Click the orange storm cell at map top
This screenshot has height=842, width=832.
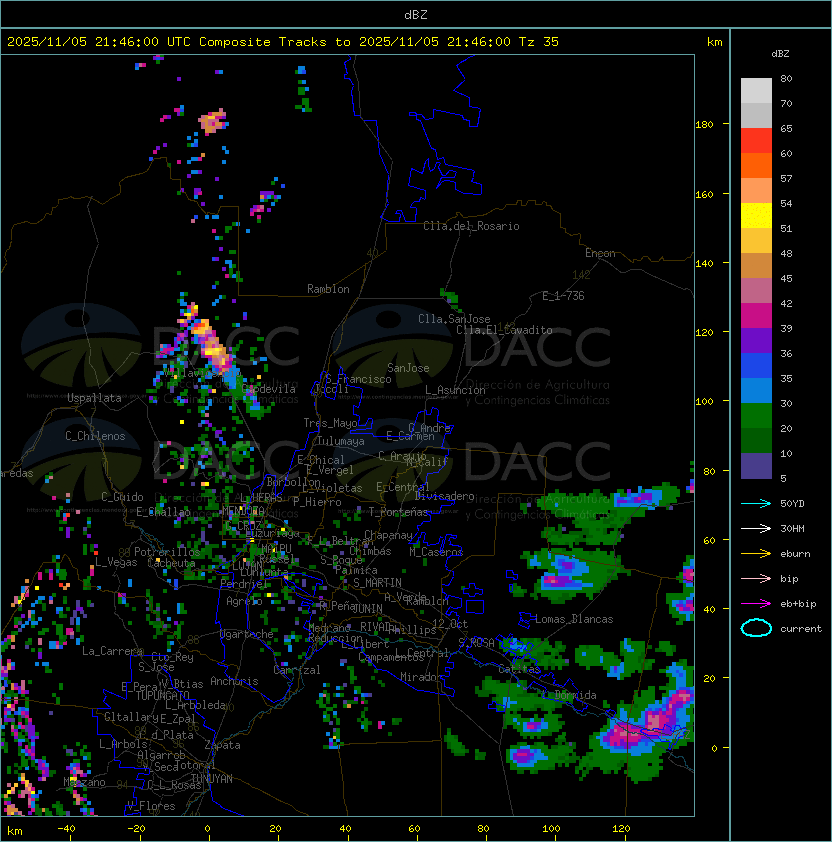point(212,121)
